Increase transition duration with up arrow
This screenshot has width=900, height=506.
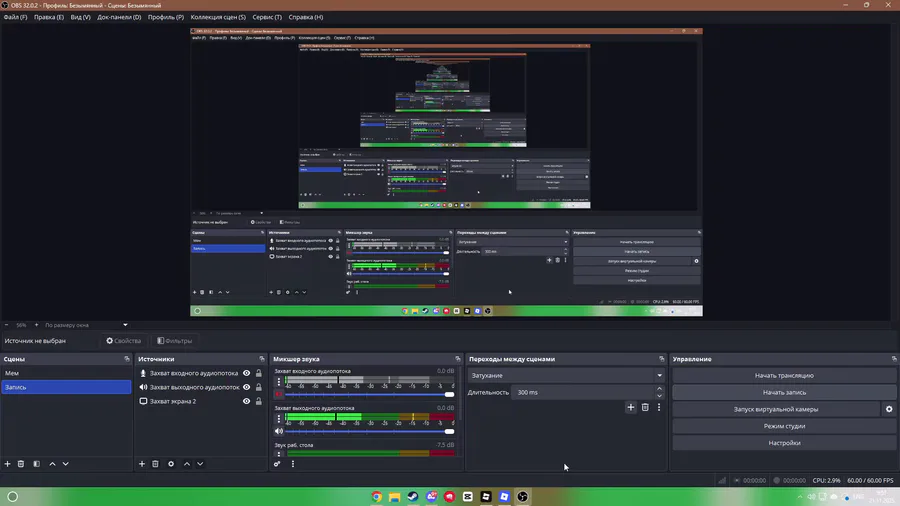click(660, 389)
